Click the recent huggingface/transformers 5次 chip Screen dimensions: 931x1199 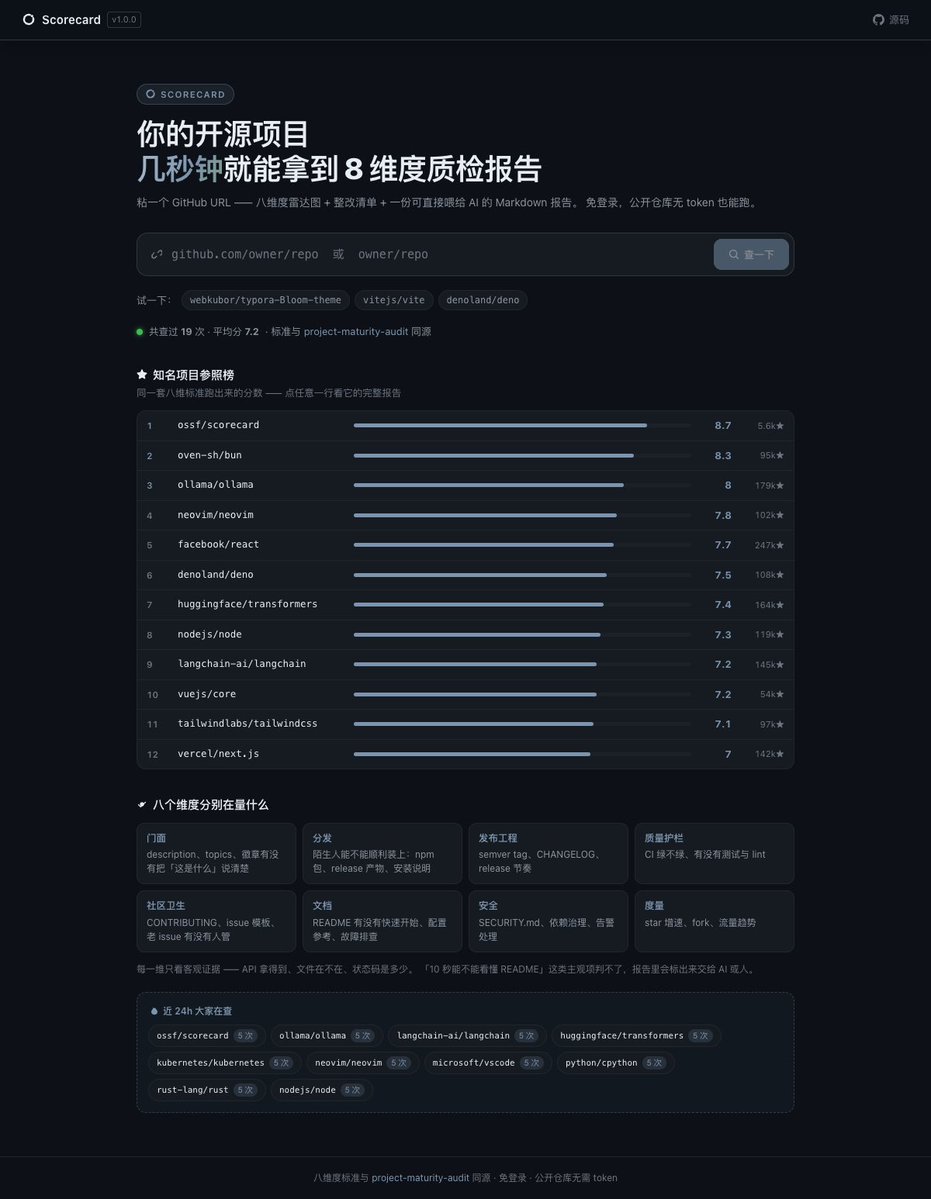tap(636, 1035)
